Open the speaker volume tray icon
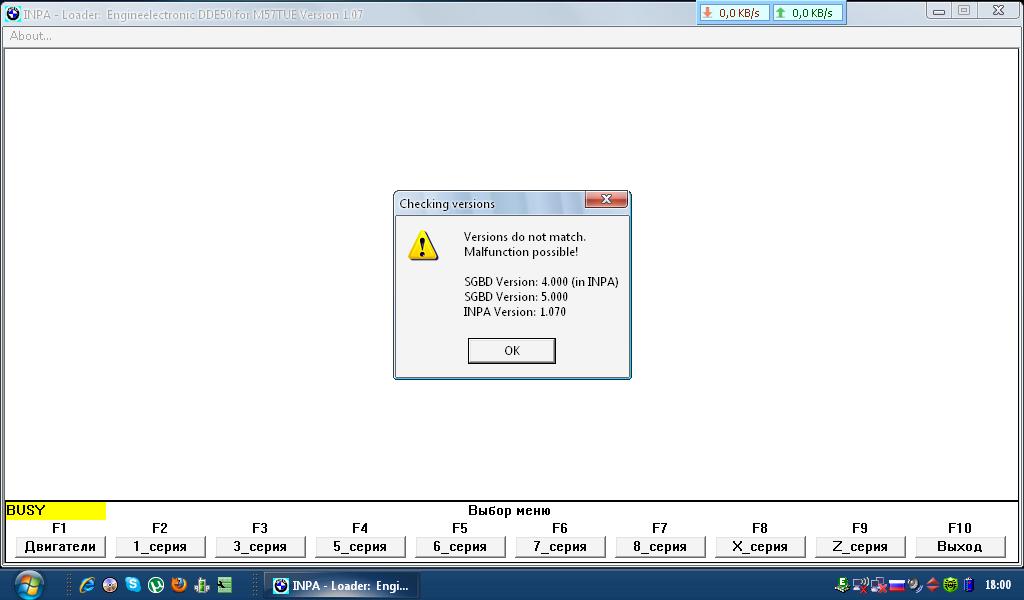The image size is (1024, 600). 914,585
